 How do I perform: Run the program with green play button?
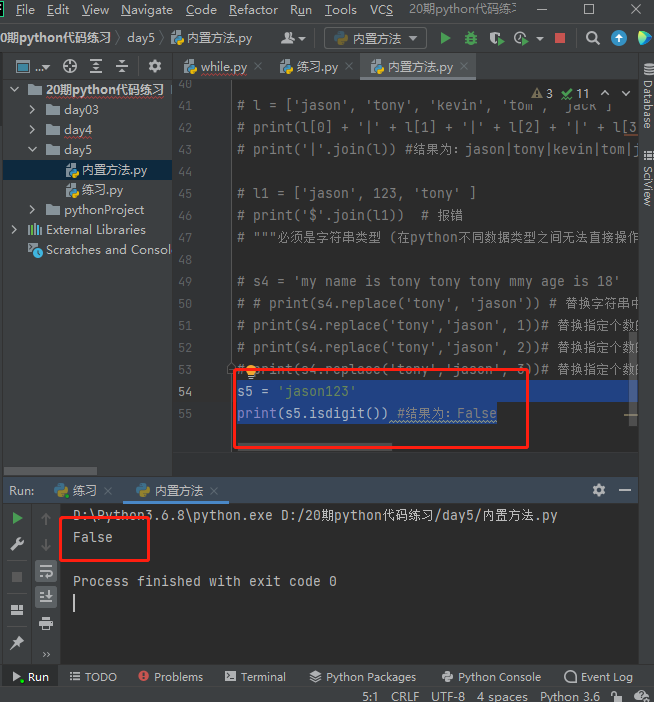tap(445, 39)
